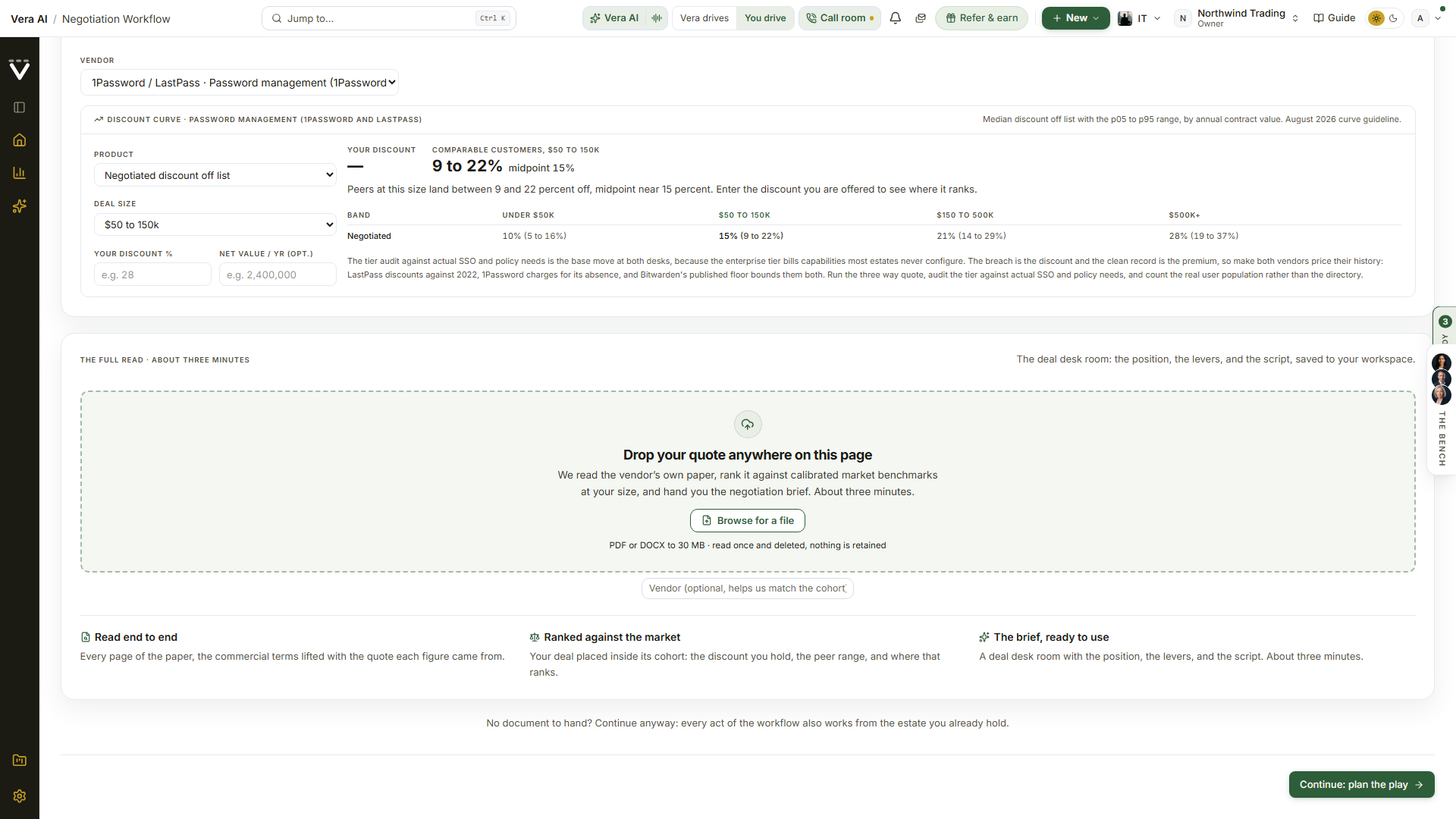Click "Drop your quote anywhere on this page"

pyautogui.click(x=748, y=455)
